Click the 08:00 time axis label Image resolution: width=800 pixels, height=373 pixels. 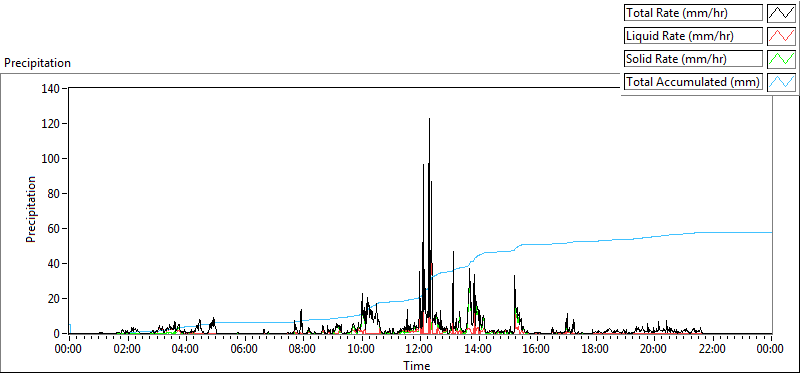coord(303,350)
